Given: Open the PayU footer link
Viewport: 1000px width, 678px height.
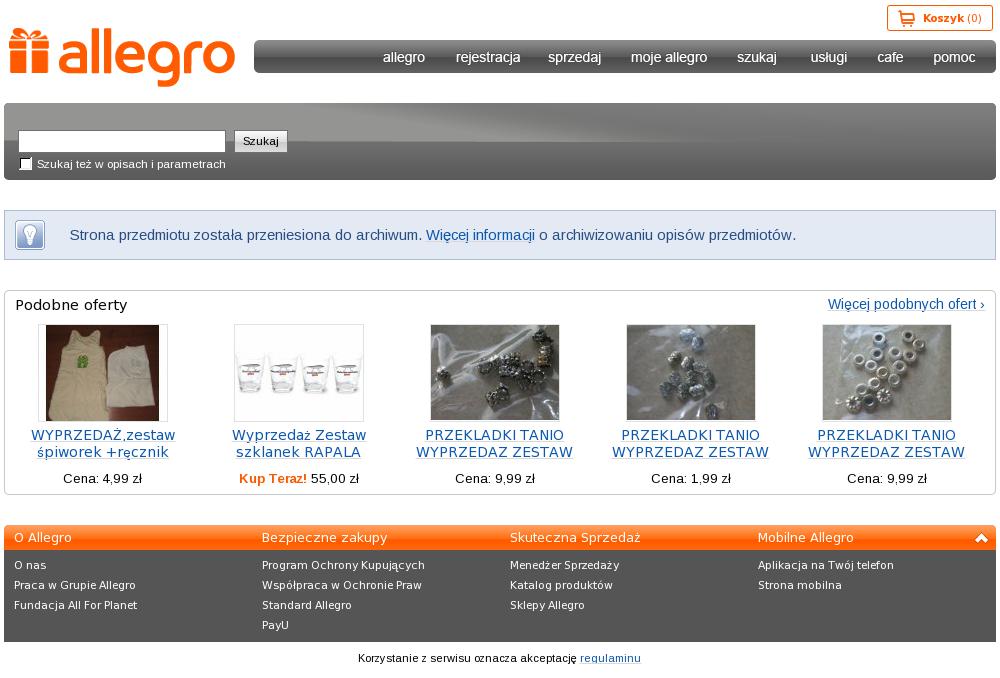Looking at the screenshot, I should (x=275, y=625).
